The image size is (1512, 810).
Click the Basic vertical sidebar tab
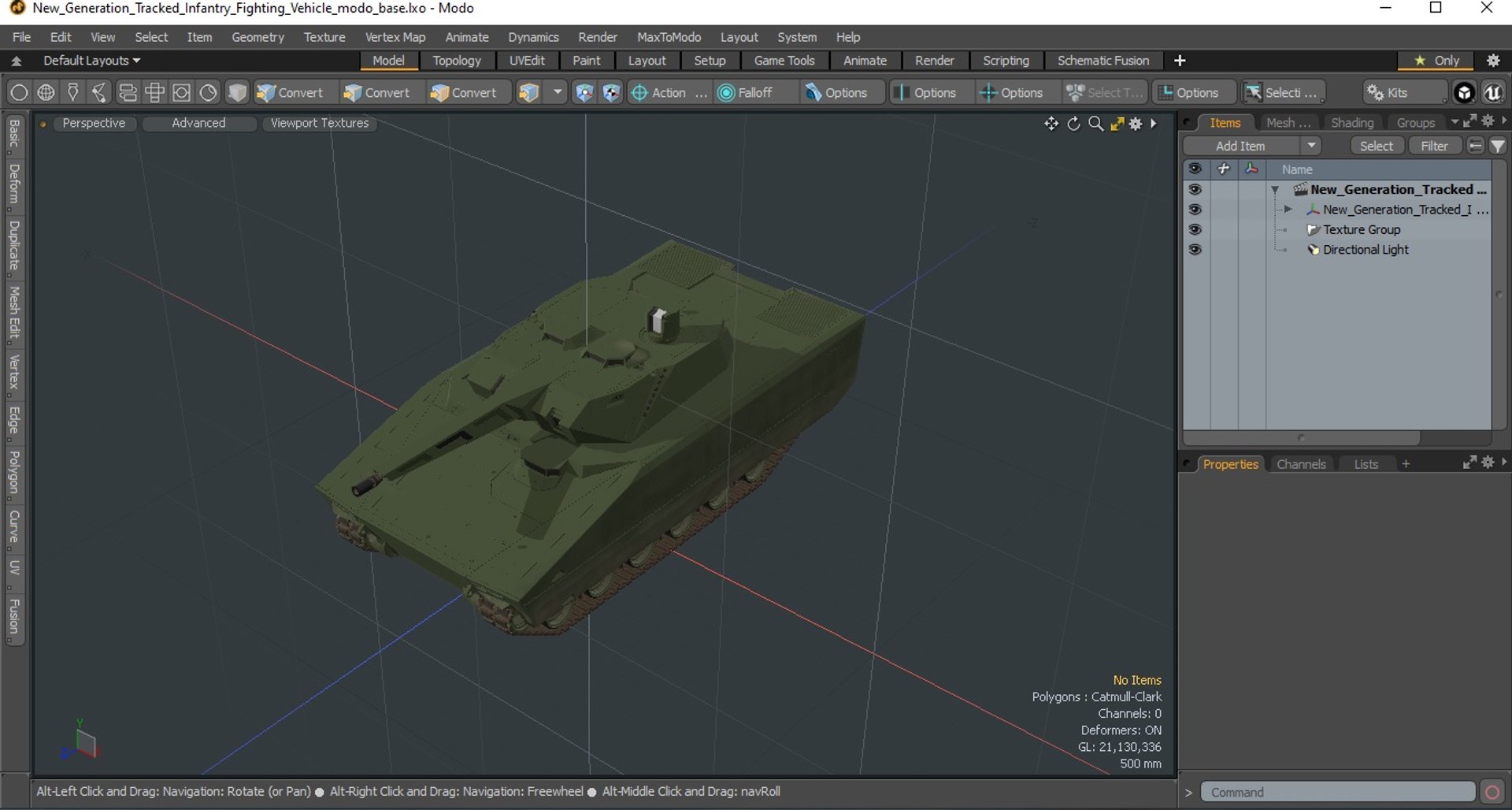[x=14, y=134]
